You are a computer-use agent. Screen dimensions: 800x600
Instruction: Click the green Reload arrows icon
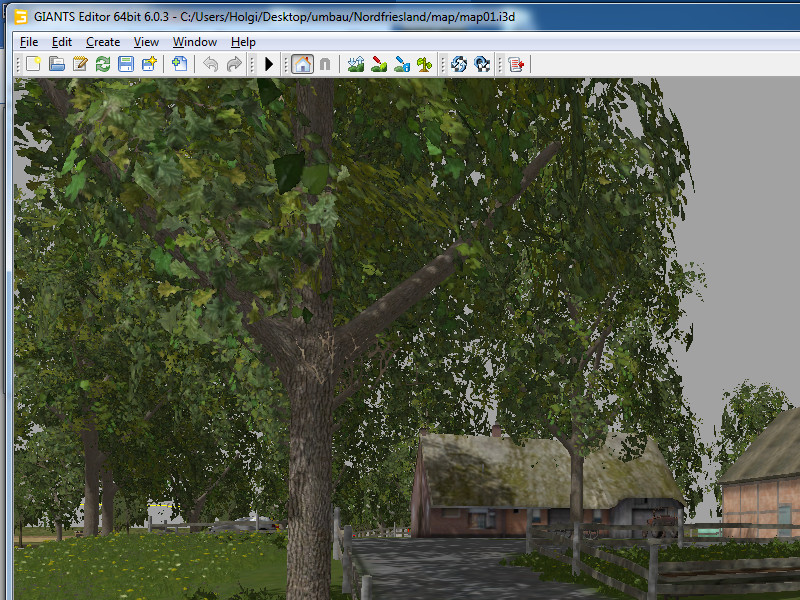(x=103, y=64)
